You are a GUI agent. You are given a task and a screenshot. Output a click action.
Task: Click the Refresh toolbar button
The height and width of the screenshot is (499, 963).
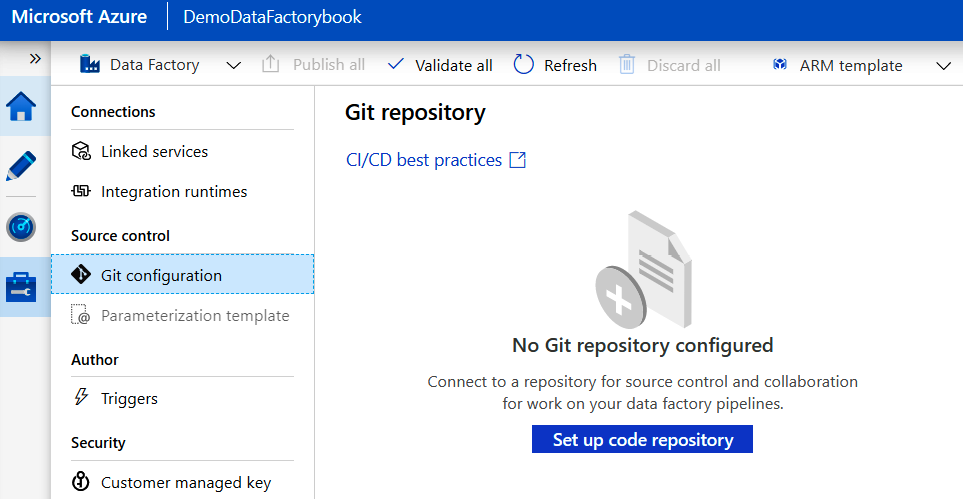(x=555, y=65)
